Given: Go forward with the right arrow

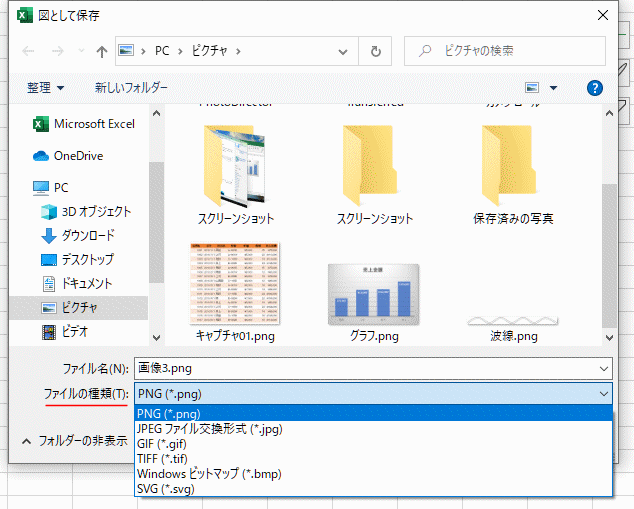Looking at the screenshot, I should point(58,51).
